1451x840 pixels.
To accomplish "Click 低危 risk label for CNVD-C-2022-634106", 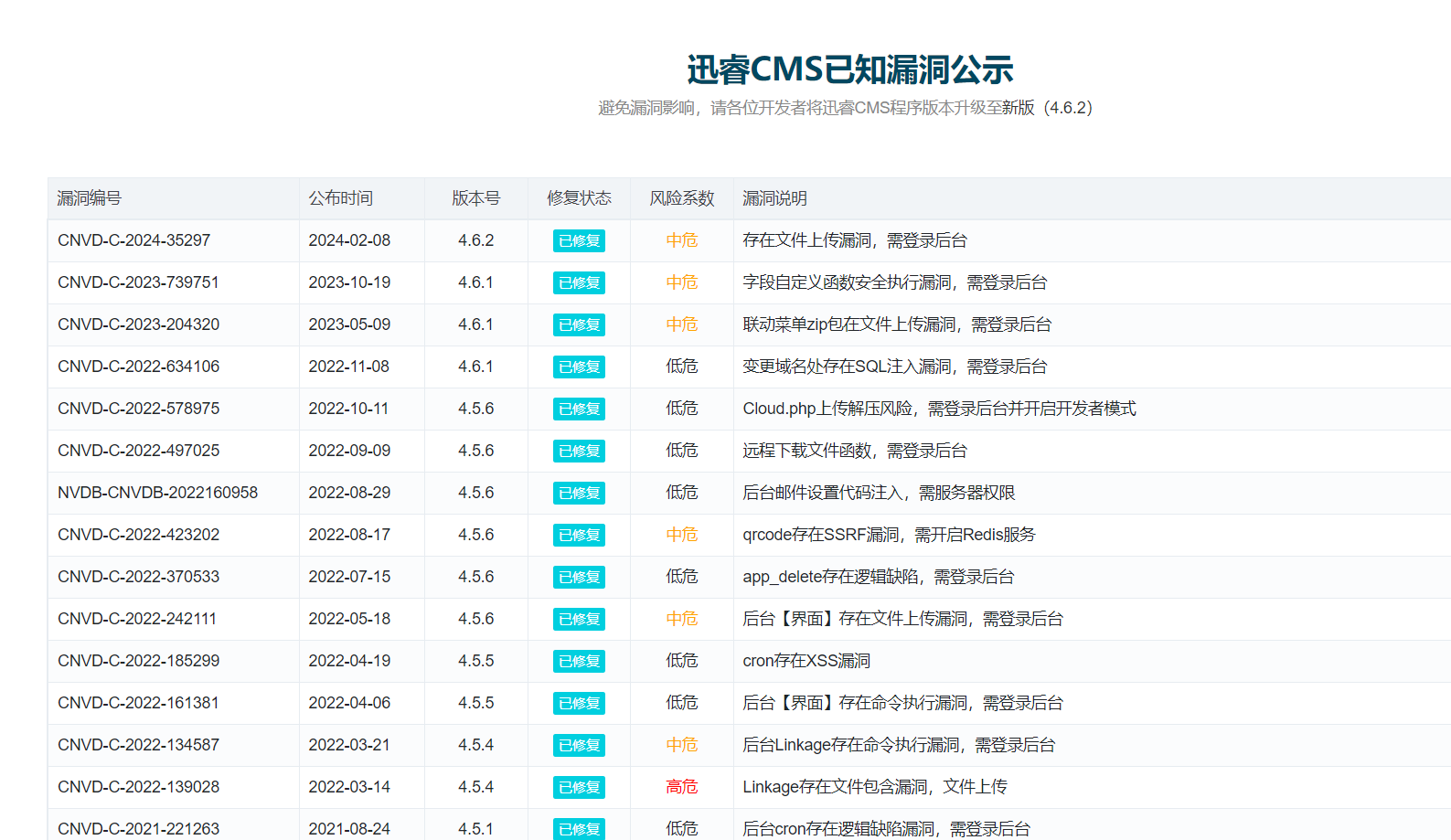I will pyautogui.click(x=681, y=367).
